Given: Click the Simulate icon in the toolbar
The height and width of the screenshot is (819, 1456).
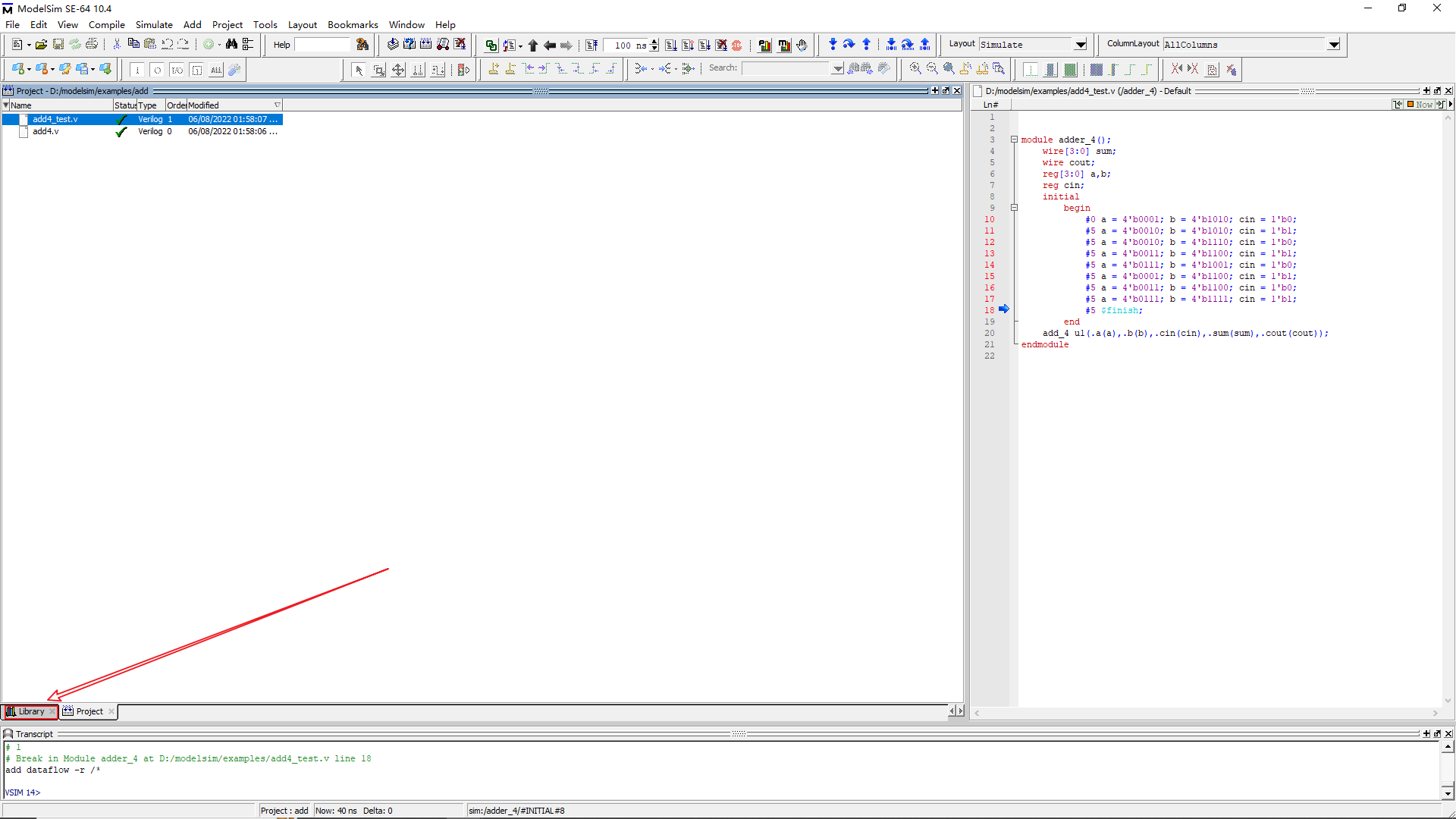Looking at the screenshot, I should 443,45.
